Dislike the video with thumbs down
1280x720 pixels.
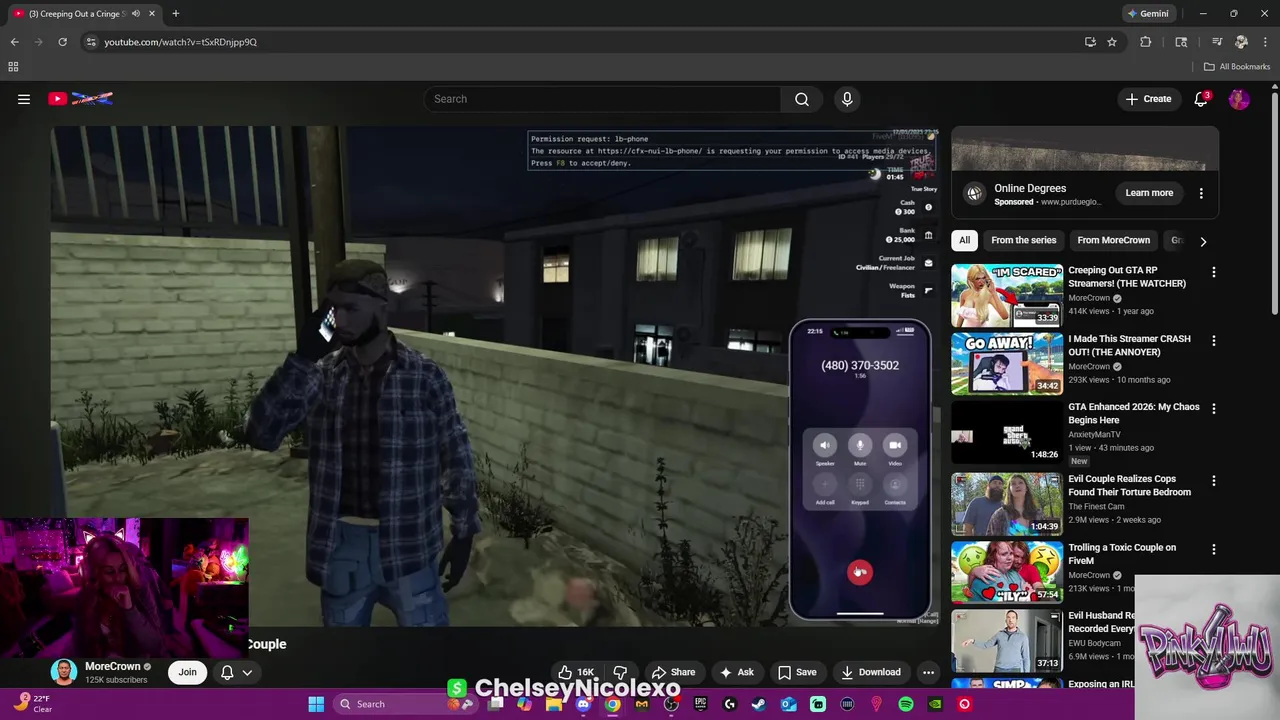pyautogui.click(x=620, y=672)
